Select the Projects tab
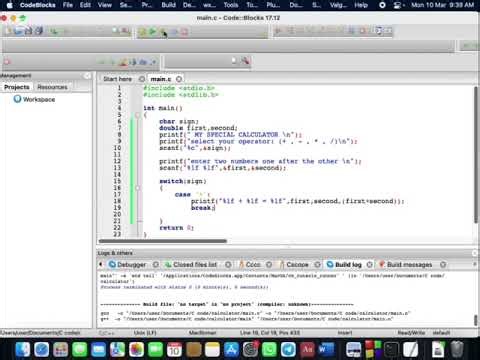Image resolution: width=480 pixels, height=360 pixels. [17, 87]
